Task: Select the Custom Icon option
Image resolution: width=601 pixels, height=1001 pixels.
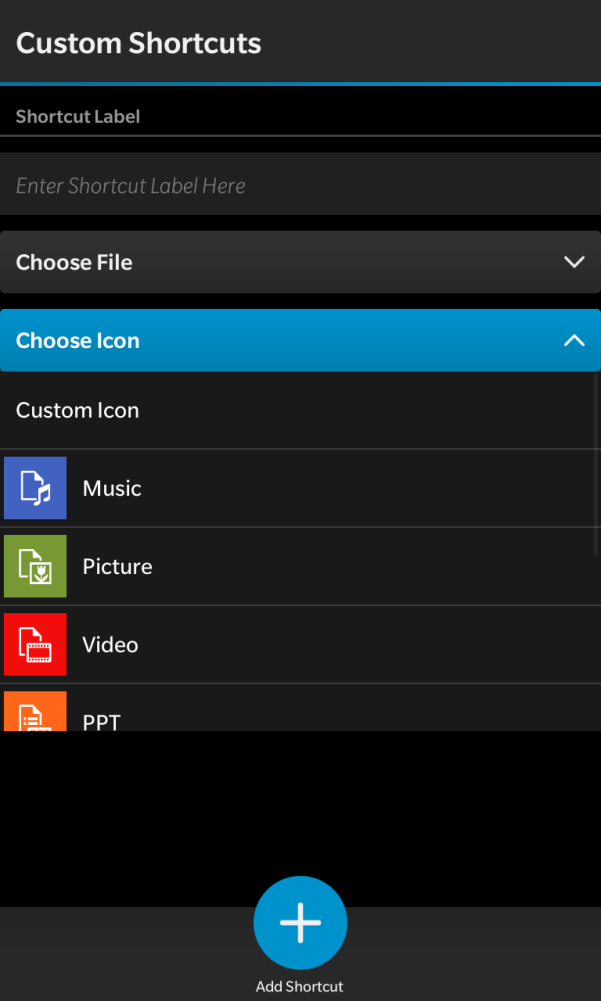Action: [x=78, y=410]
